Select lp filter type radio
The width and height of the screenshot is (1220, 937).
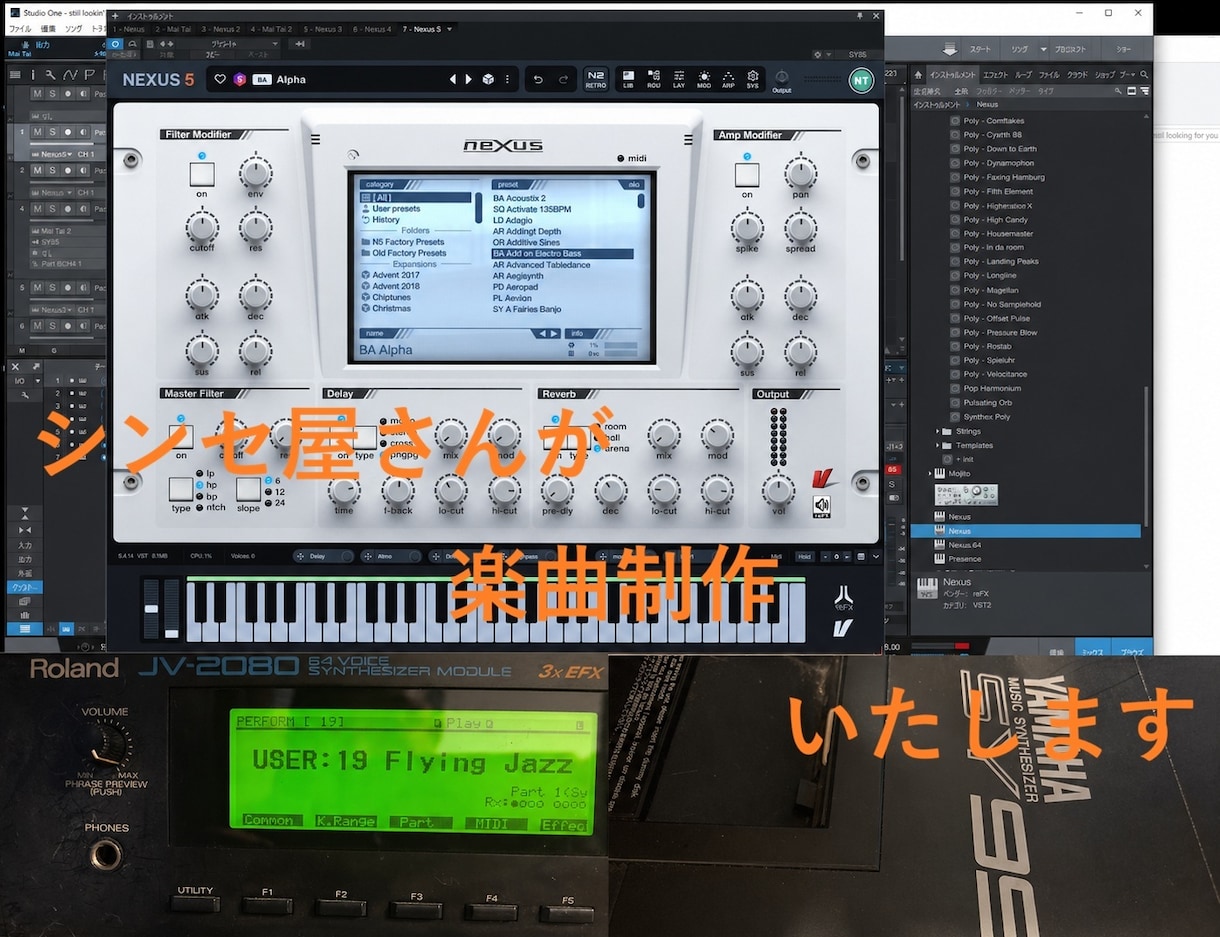coord(199,473)
